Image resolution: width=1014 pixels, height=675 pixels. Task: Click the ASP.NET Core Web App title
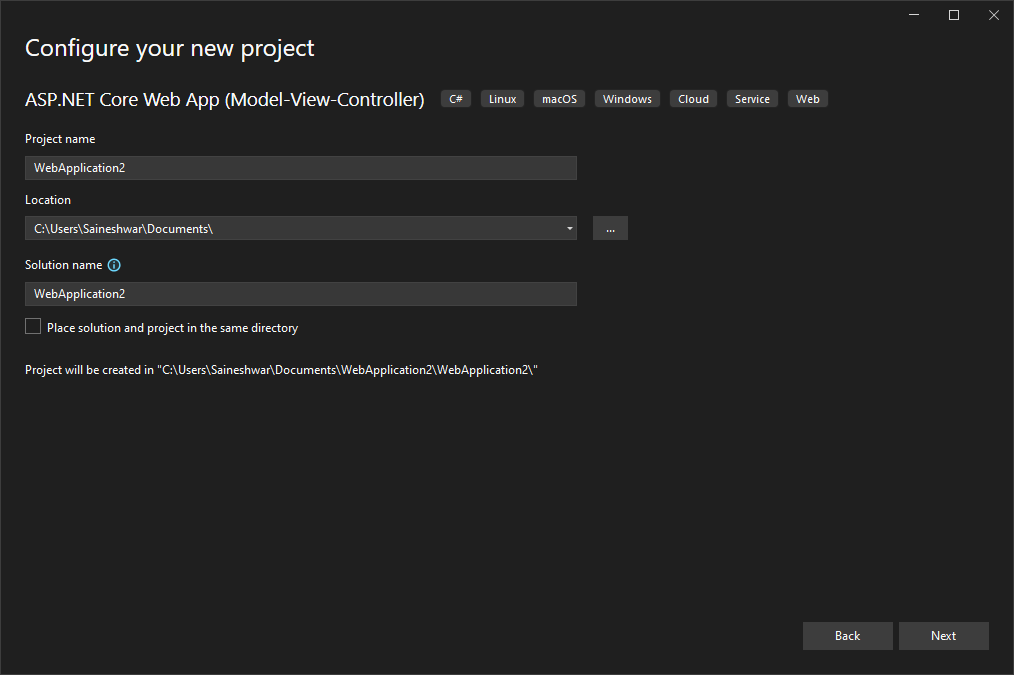click(222, 99)
